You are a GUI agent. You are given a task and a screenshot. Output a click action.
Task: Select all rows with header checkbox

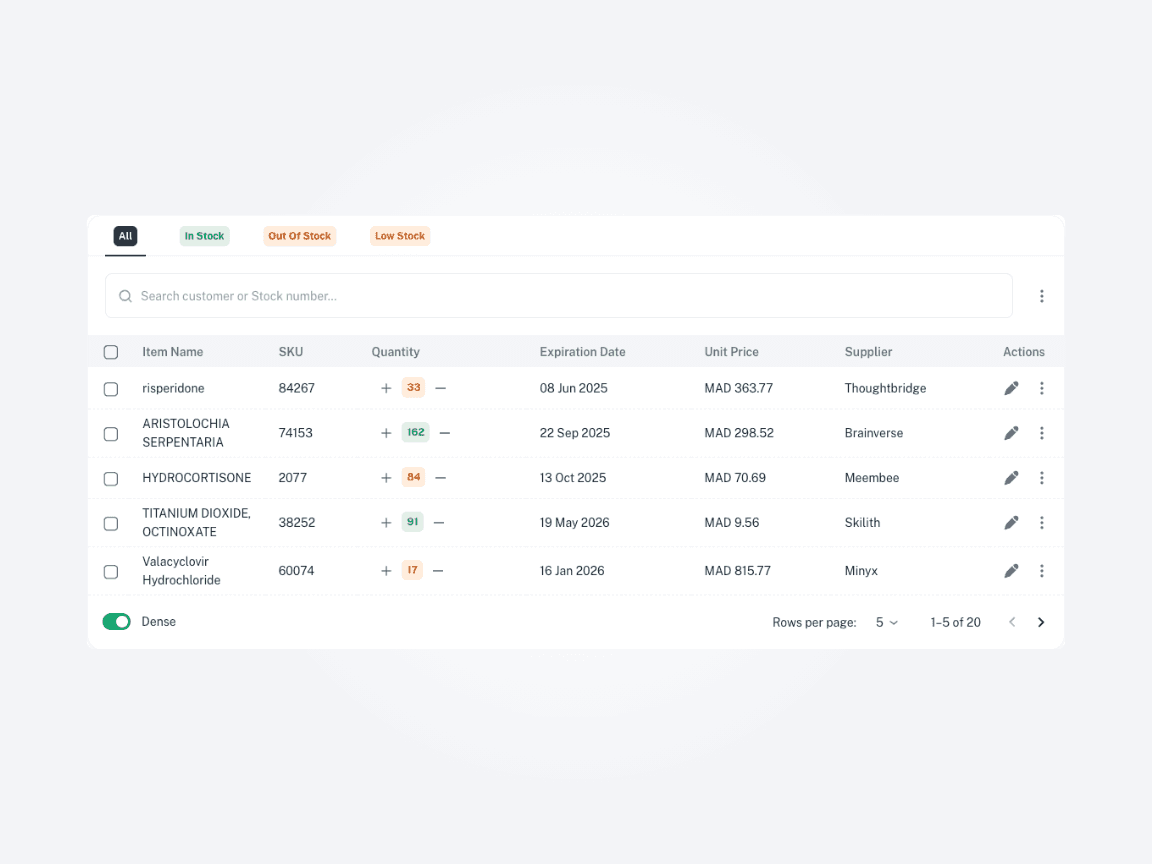point(111,352)
